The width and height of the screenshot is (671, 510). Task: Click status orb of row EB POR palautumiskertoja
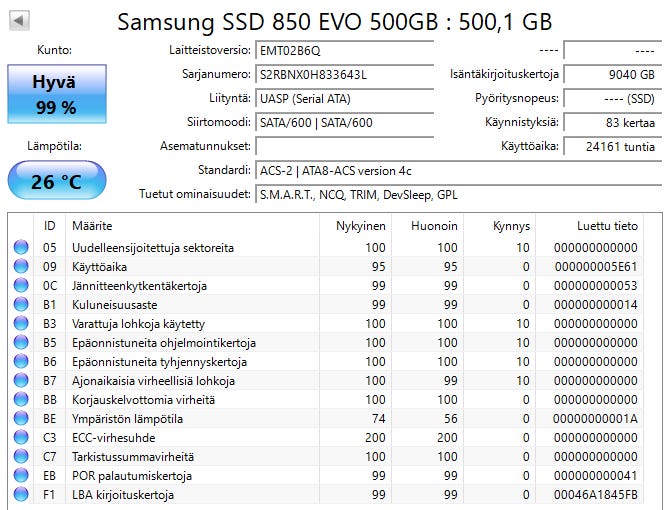[x=21, y=475]
